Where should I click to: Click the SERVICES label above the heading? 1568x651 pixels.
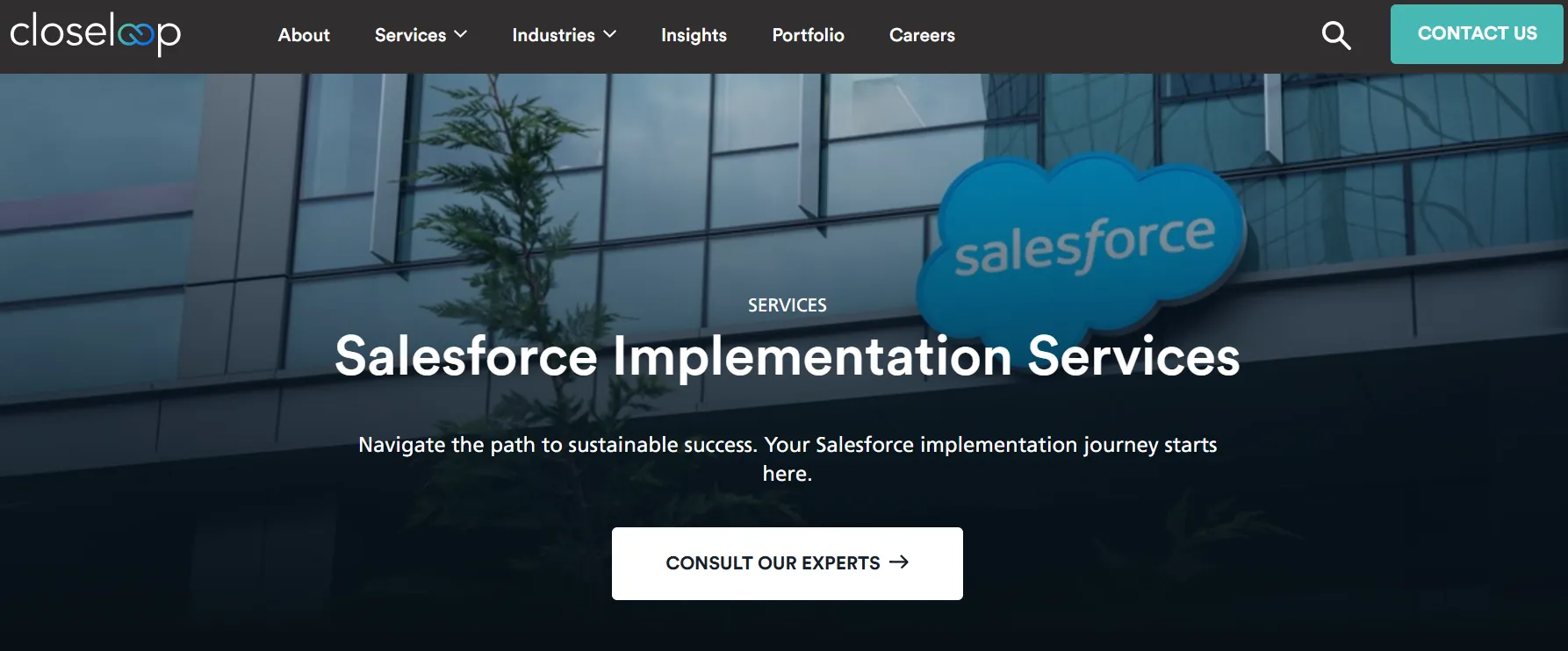tap(787, 305)
